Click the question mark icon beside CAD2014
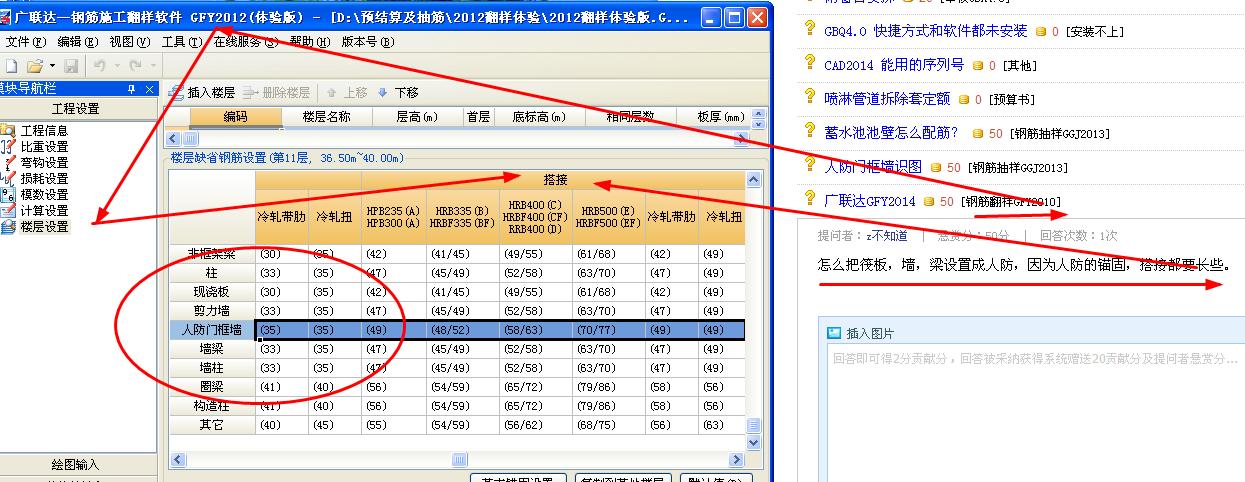Screen dimensions: 1245x482 click(811, 64)
